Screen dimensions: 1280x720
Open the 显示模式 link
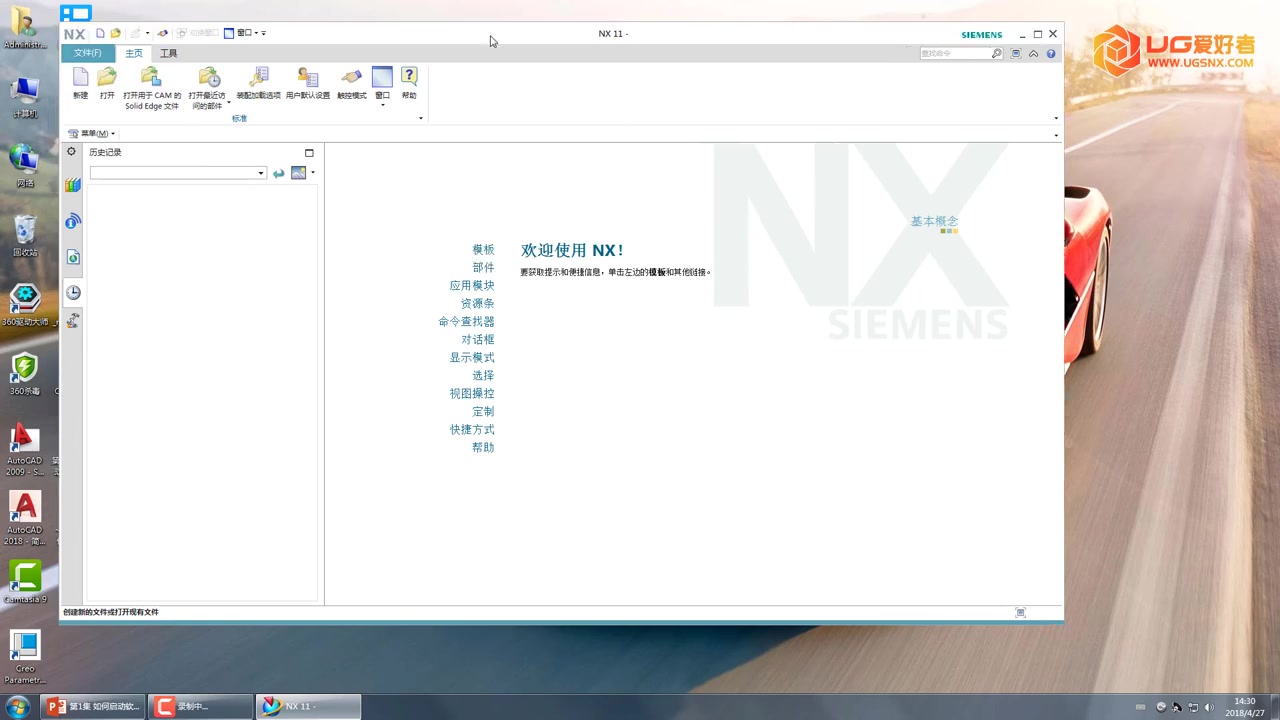(472, 358)
